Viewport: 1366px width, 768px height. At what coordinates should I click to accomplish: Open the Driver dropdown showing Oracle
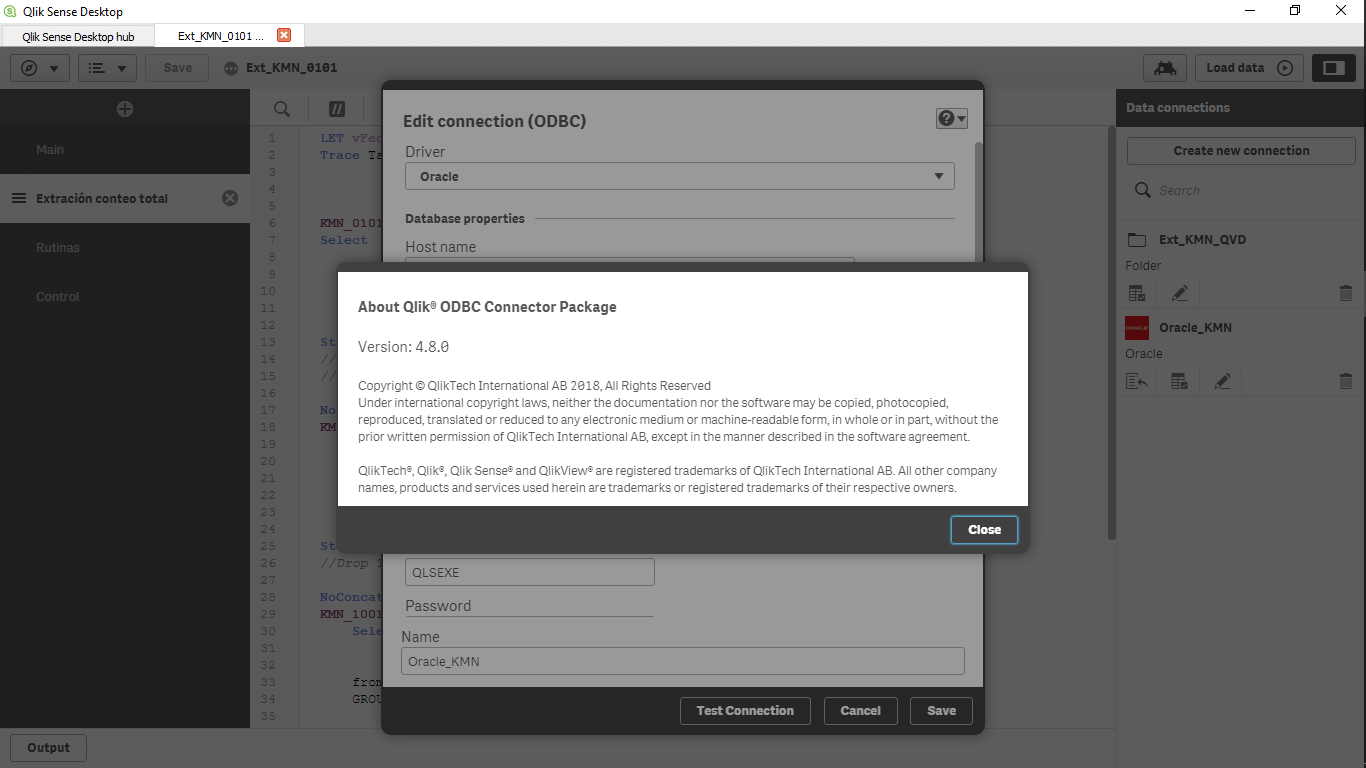(680, 177)
